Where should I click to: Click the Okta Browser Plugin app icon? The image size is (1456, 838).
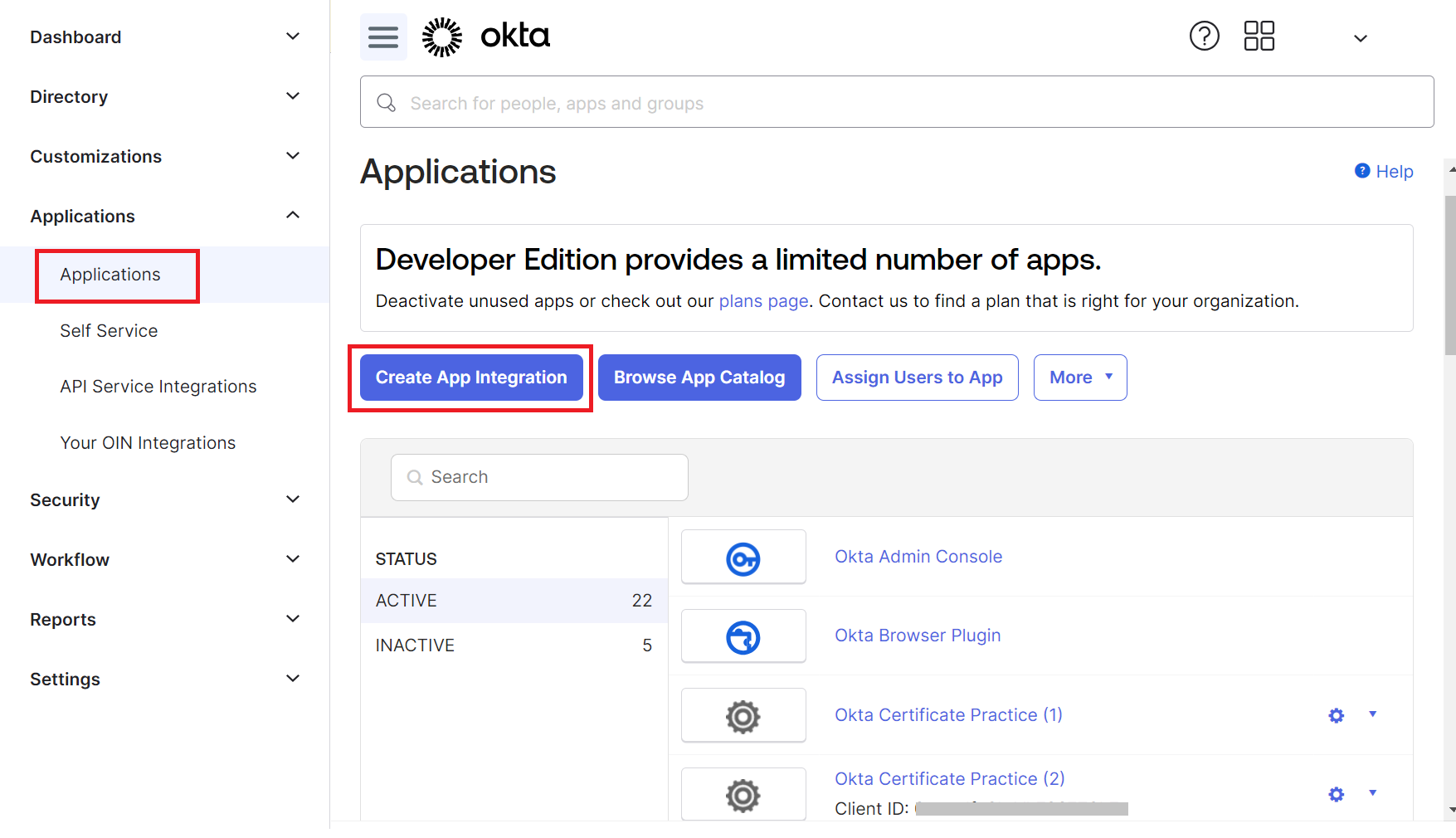tap(743, 636)
